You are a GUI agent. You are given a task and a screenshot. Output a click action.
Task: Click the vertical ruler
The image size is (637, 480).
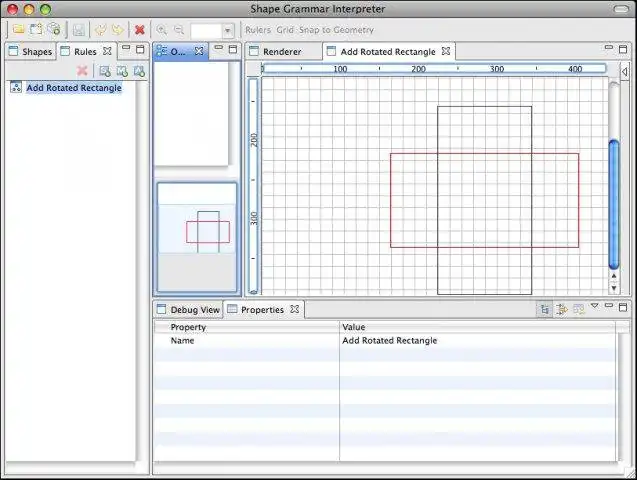(253, 186)
